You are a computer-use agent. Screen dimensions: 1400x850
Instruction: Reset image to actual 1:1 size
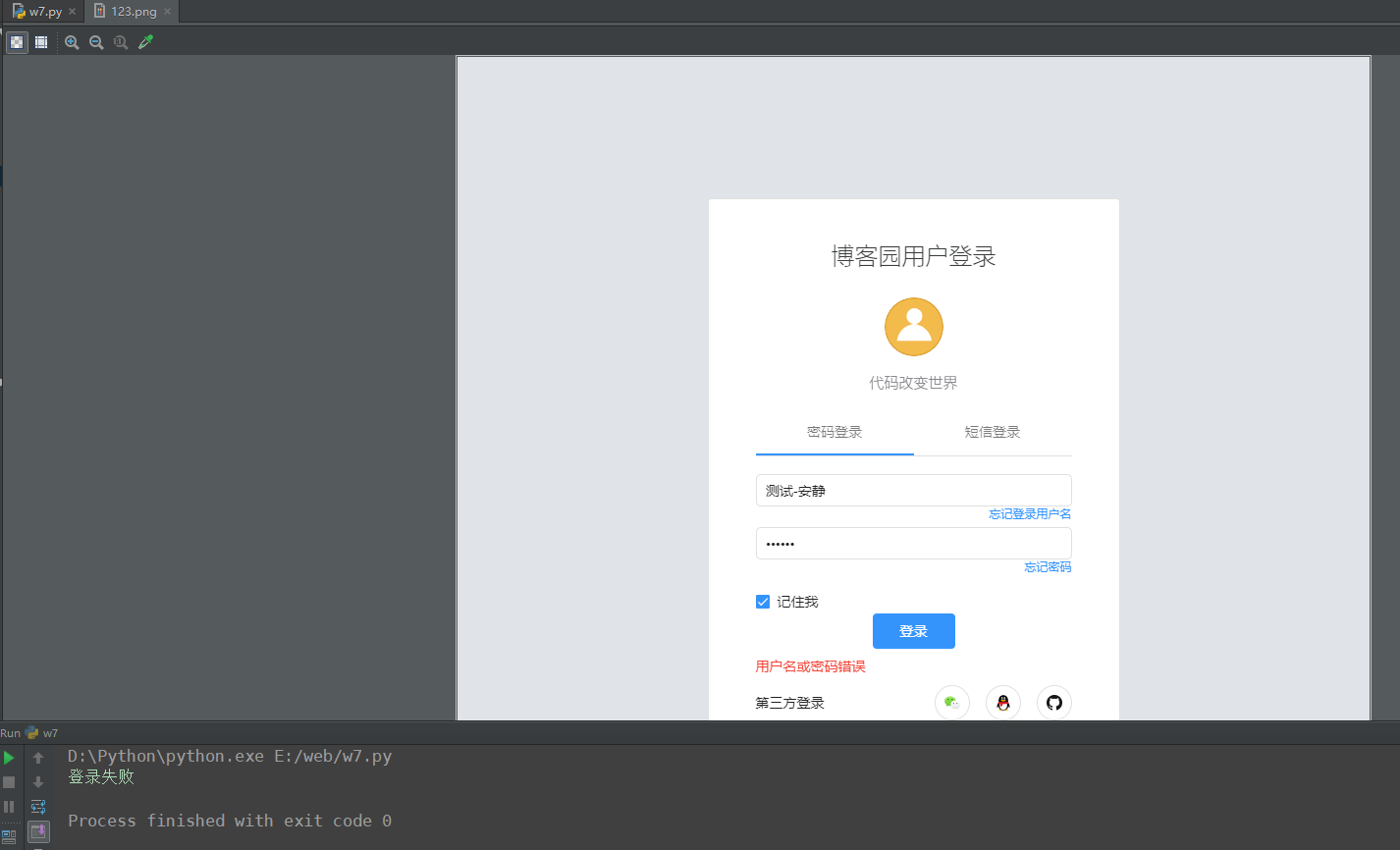point(120,41)
